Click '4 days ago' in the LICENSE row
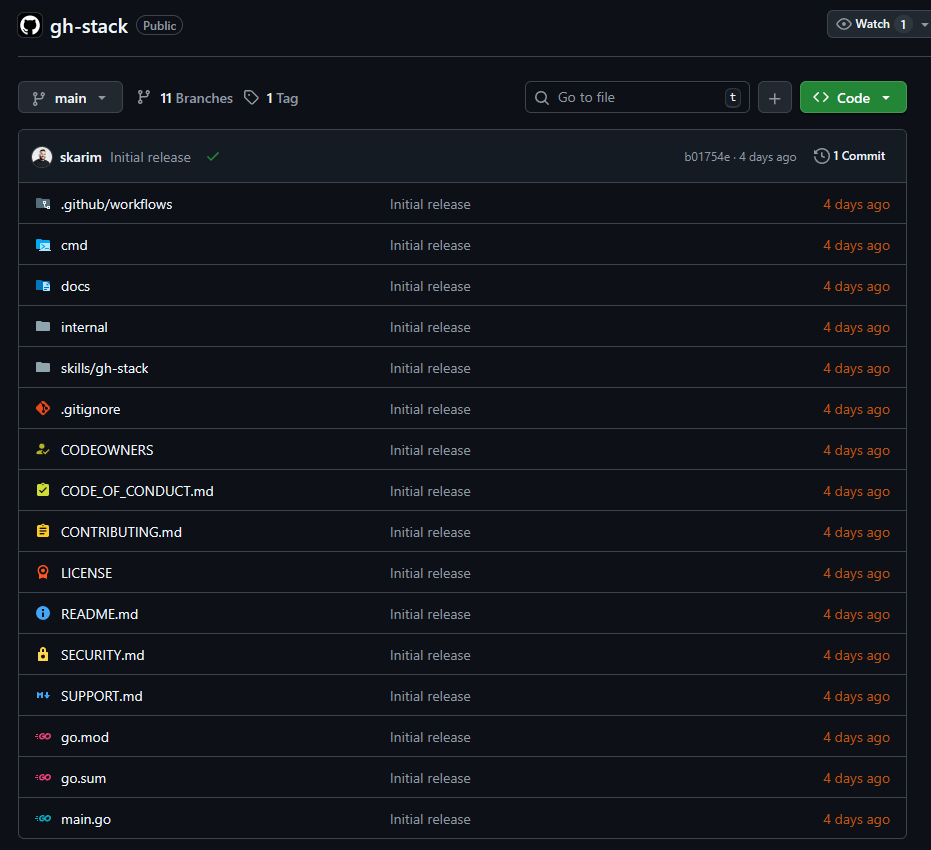Screen dimensions: 931x850 pyautogui.click(x=856, y=573)
